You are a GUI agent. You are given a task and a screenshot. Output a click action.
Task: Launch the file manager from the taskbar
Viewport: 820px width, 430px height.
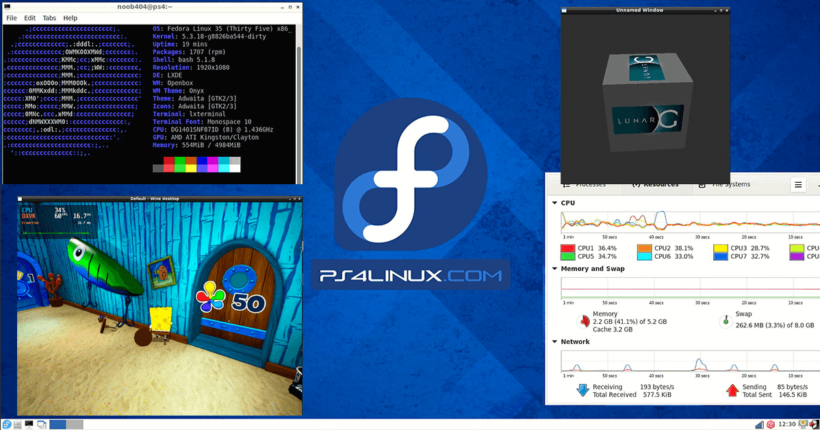(17, 424)
